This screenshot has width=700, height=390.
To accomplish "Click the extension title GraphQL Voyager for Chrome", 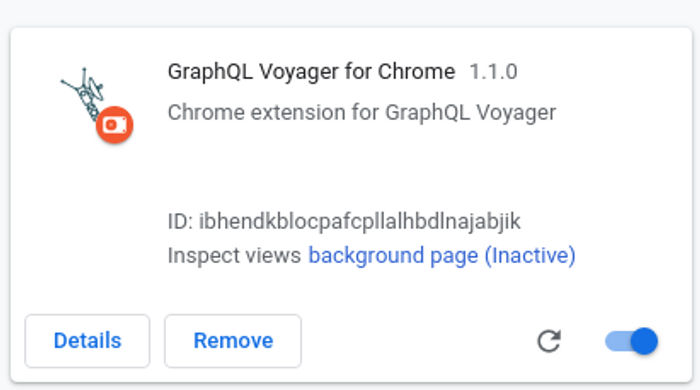I will click(312, 72).
